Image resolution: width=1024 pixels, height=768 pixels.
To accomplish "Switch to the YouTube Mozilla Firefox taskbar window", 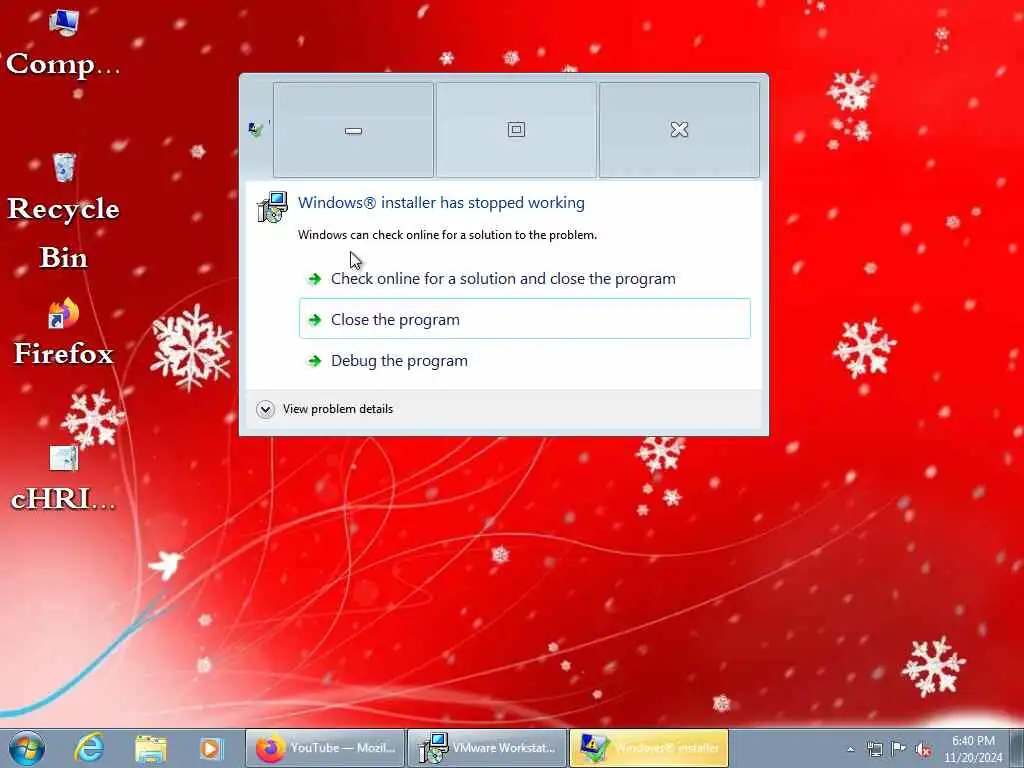I will click(x=325, y=748).
